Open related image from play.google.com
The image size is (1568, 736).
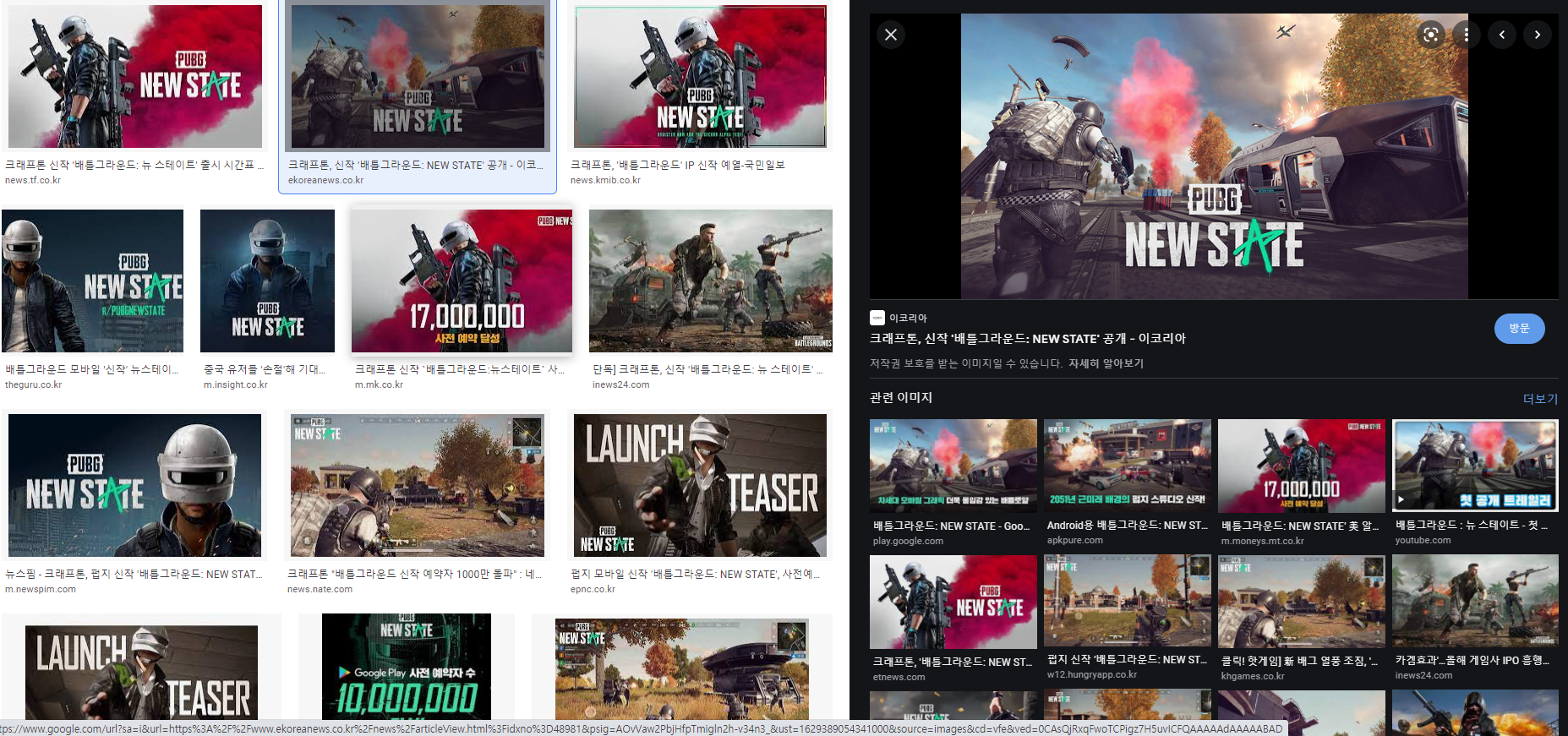[953, 466]
